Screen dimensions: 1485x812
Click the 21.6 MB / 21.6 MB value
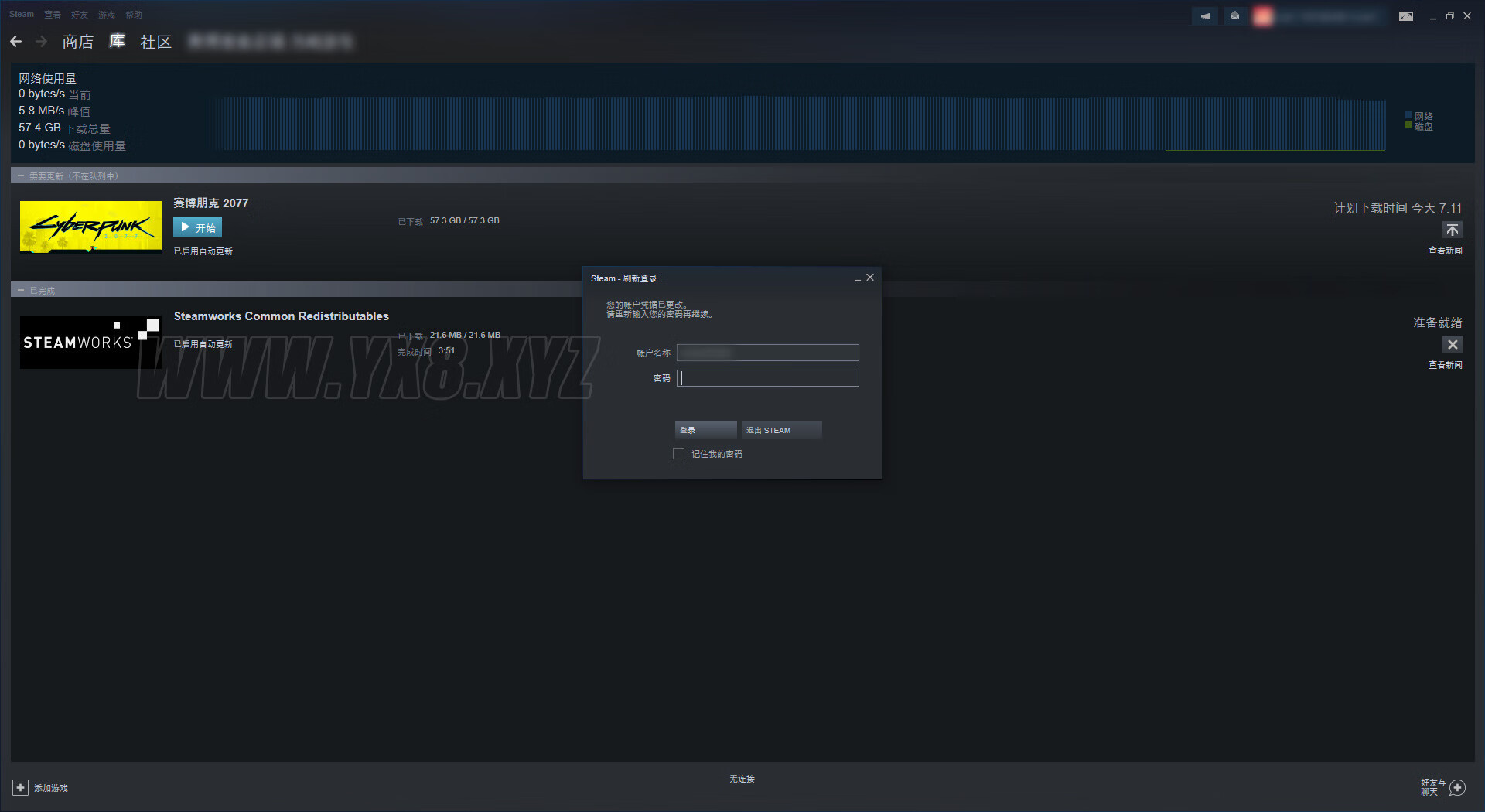(465, 335)
